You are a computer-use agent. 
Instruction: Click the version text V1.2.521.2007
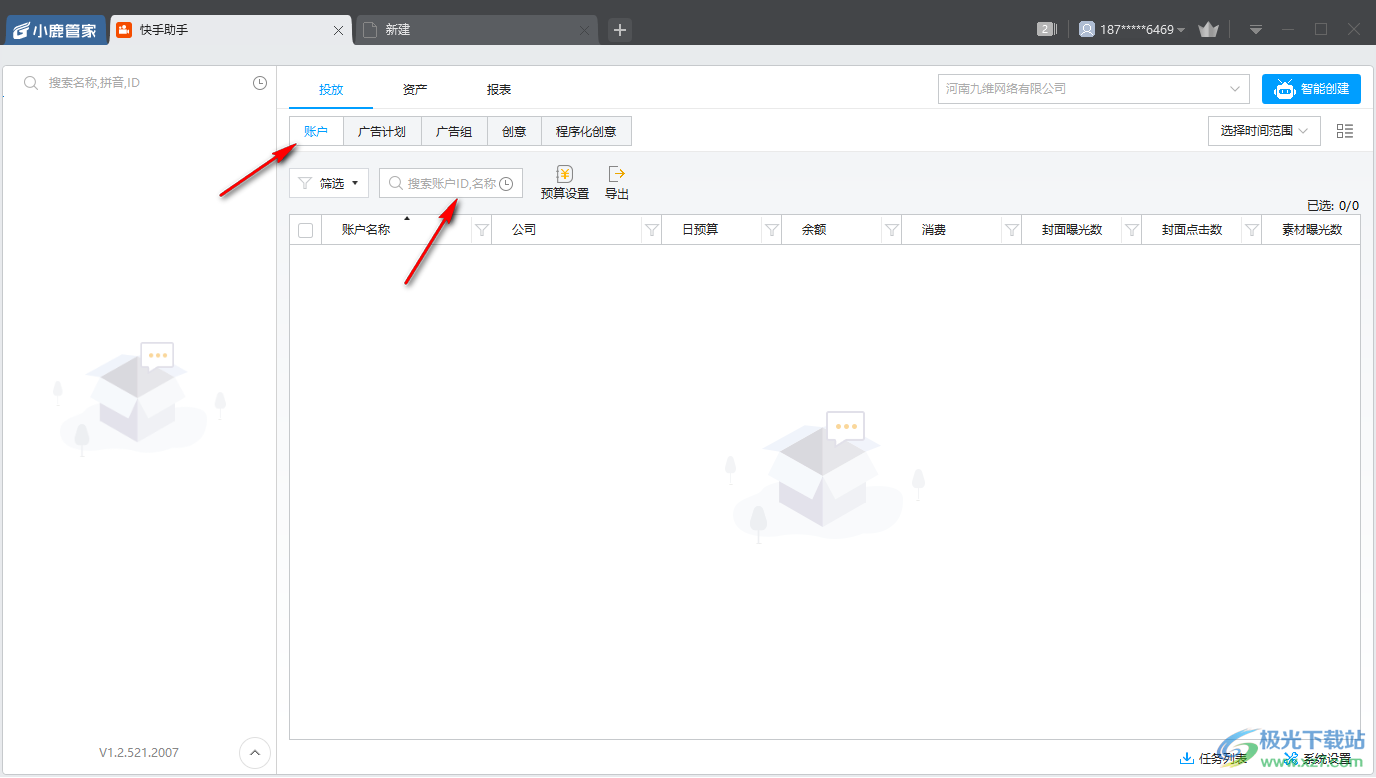(x=139, y=752)
